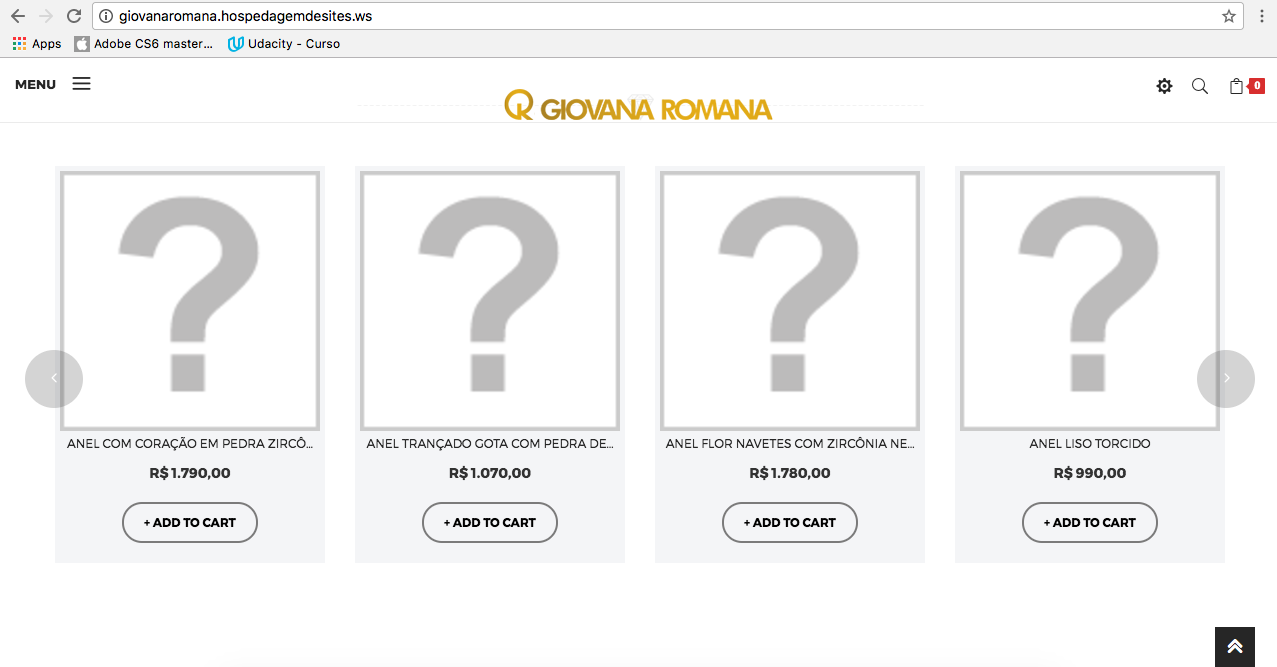Click the price R$ 1.790,00
1277x667 pixels.
(190, 474)
